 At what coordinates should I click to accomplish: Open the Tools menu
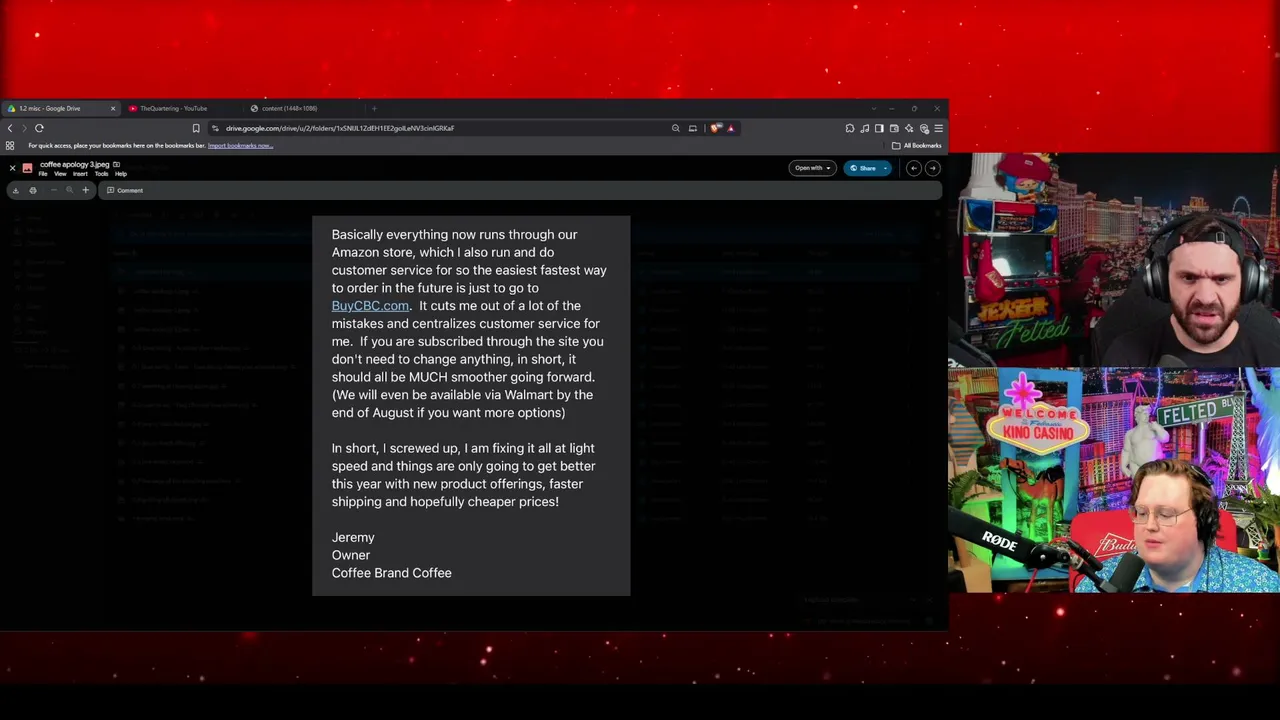click(x=101, y=174)
